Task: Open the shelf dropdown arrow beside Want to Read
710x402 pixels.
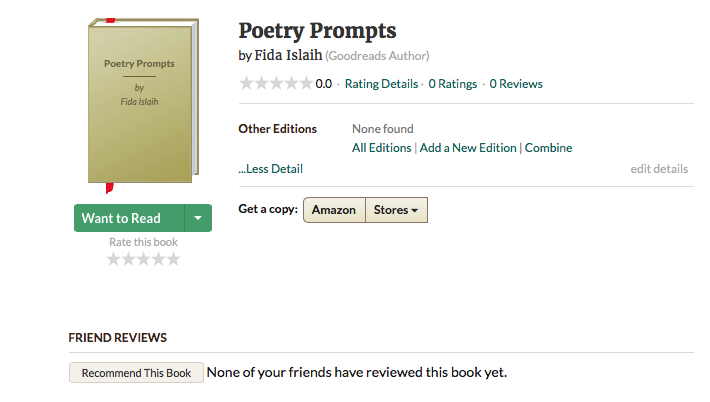Action: click(x=198, y=218)
